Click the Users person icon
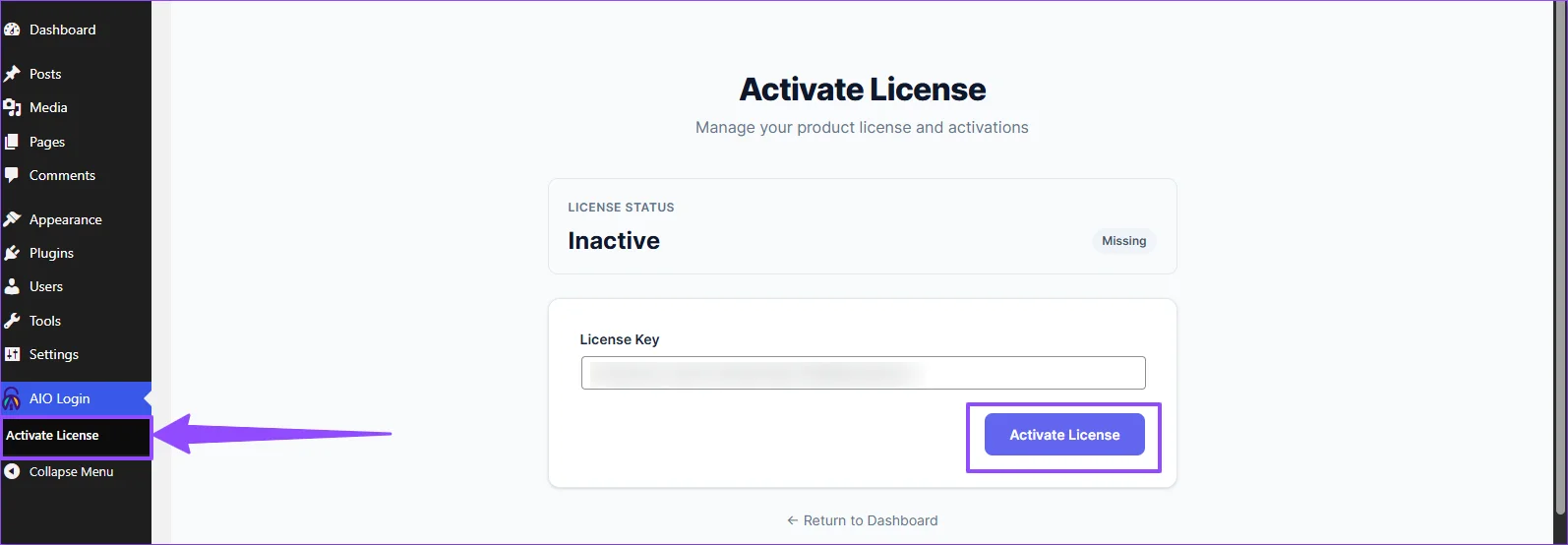1568x545 pixels. pos(12,286)
